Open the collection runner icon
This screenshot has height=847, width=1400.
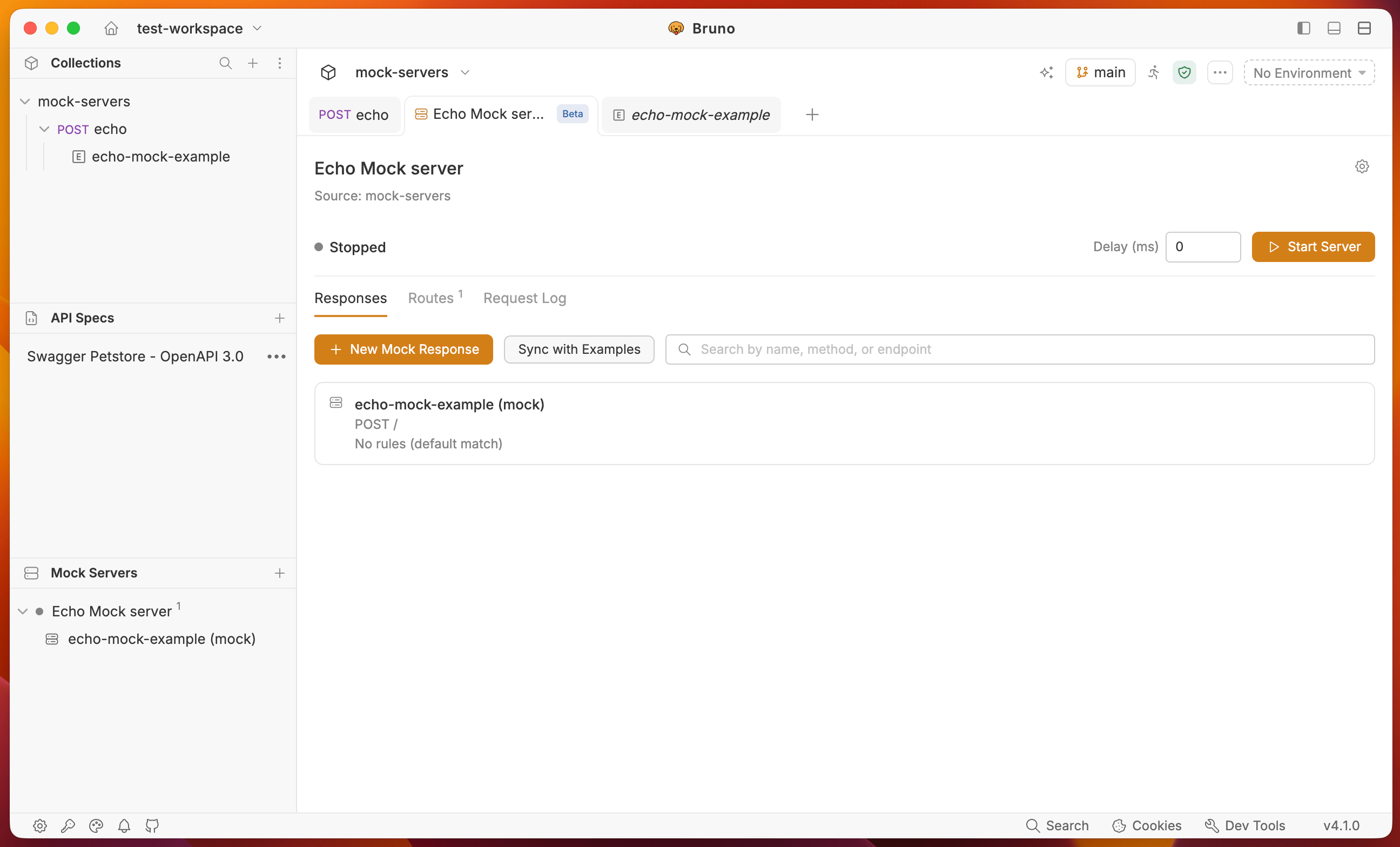point(1153,72)
